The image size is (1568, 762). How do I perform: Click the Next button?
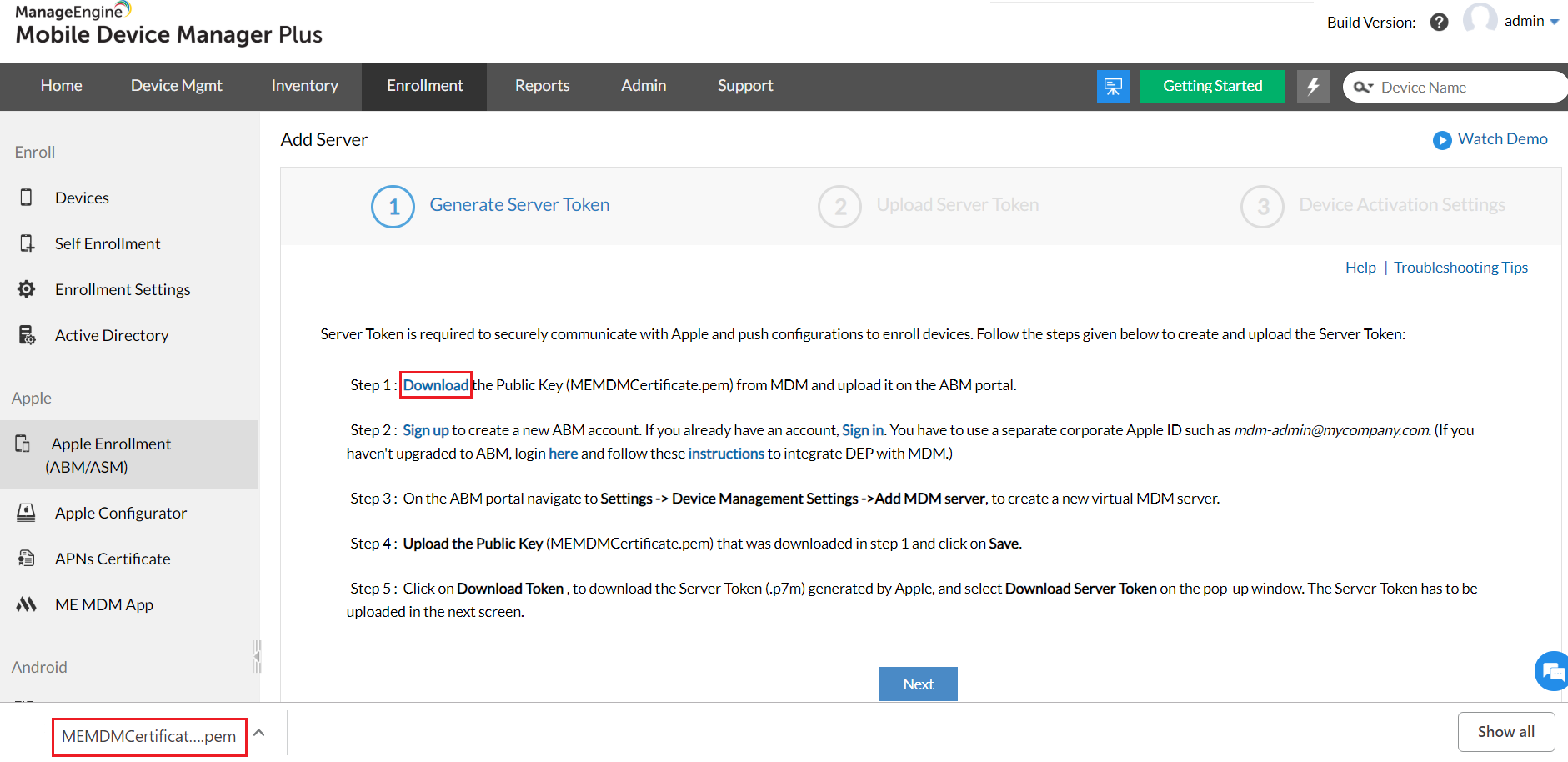click(918, 684)
